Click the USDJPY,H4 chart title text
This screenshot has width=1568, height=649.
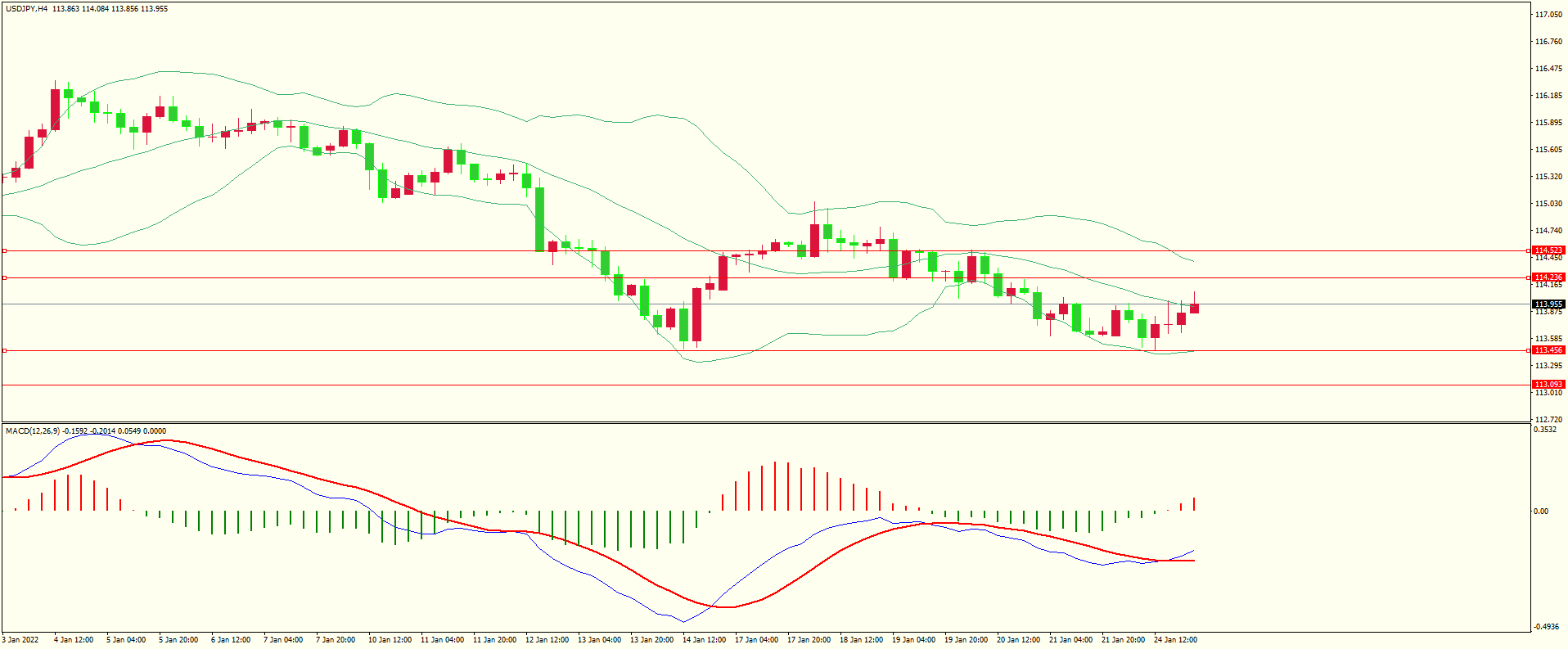click(26, 9)
